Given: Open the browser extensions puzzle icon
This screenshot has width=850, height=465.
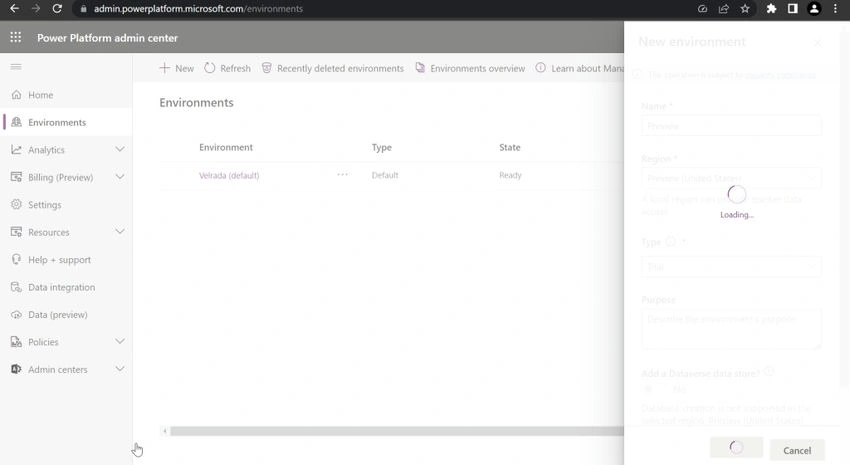Looking at the screenshot, I should tap(771, 9).
